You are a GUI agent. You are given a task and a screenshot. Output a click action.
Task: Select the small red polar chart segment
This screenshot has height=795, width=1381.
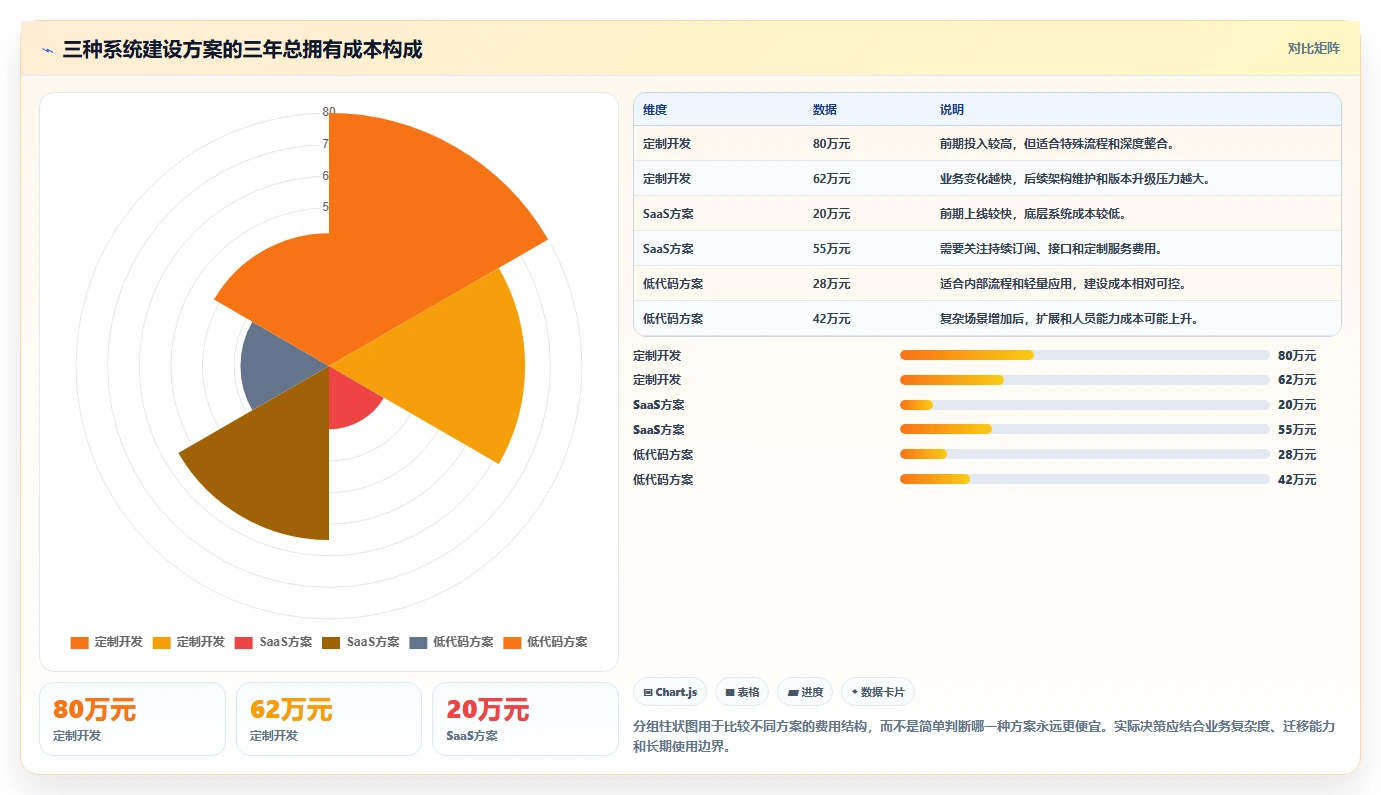click(348, 398)
